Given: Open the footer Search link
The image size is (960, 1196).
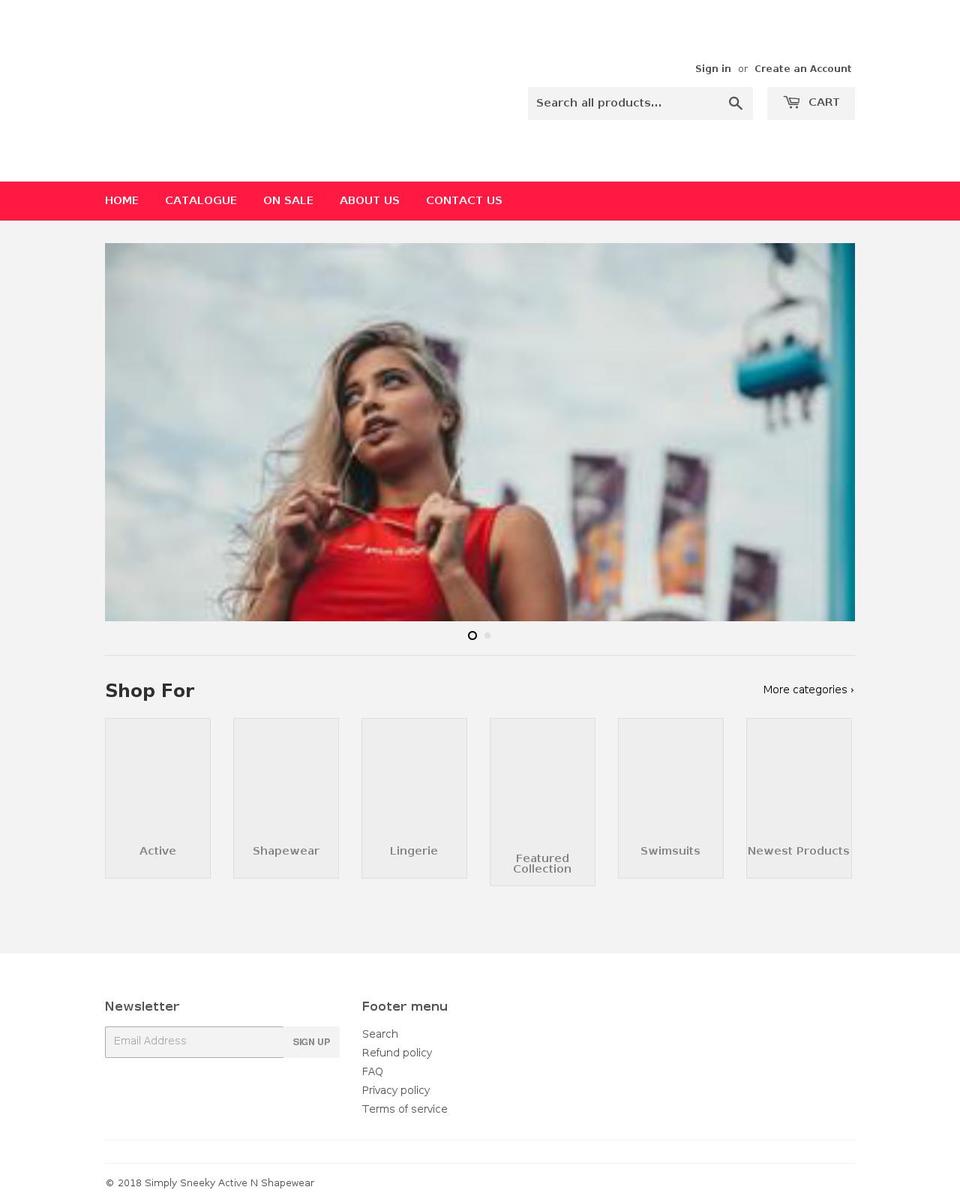Looking at the screenshot, I should 380,1034.
